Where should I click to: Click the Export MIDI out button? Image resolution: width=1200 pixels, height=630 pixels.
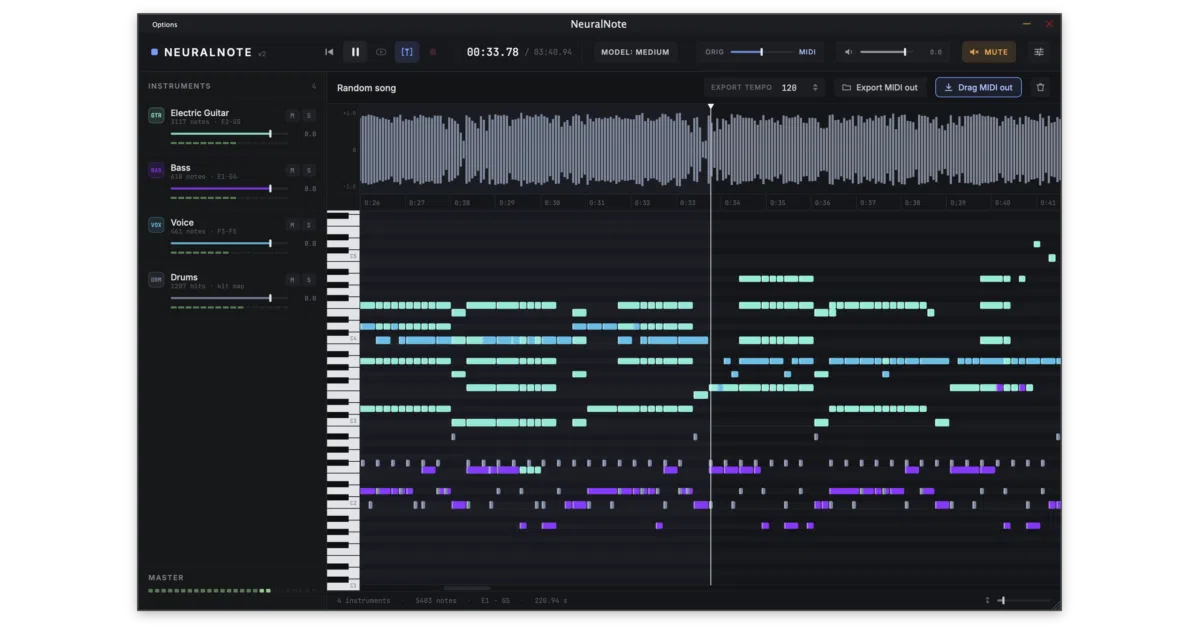tap(880, 88)
